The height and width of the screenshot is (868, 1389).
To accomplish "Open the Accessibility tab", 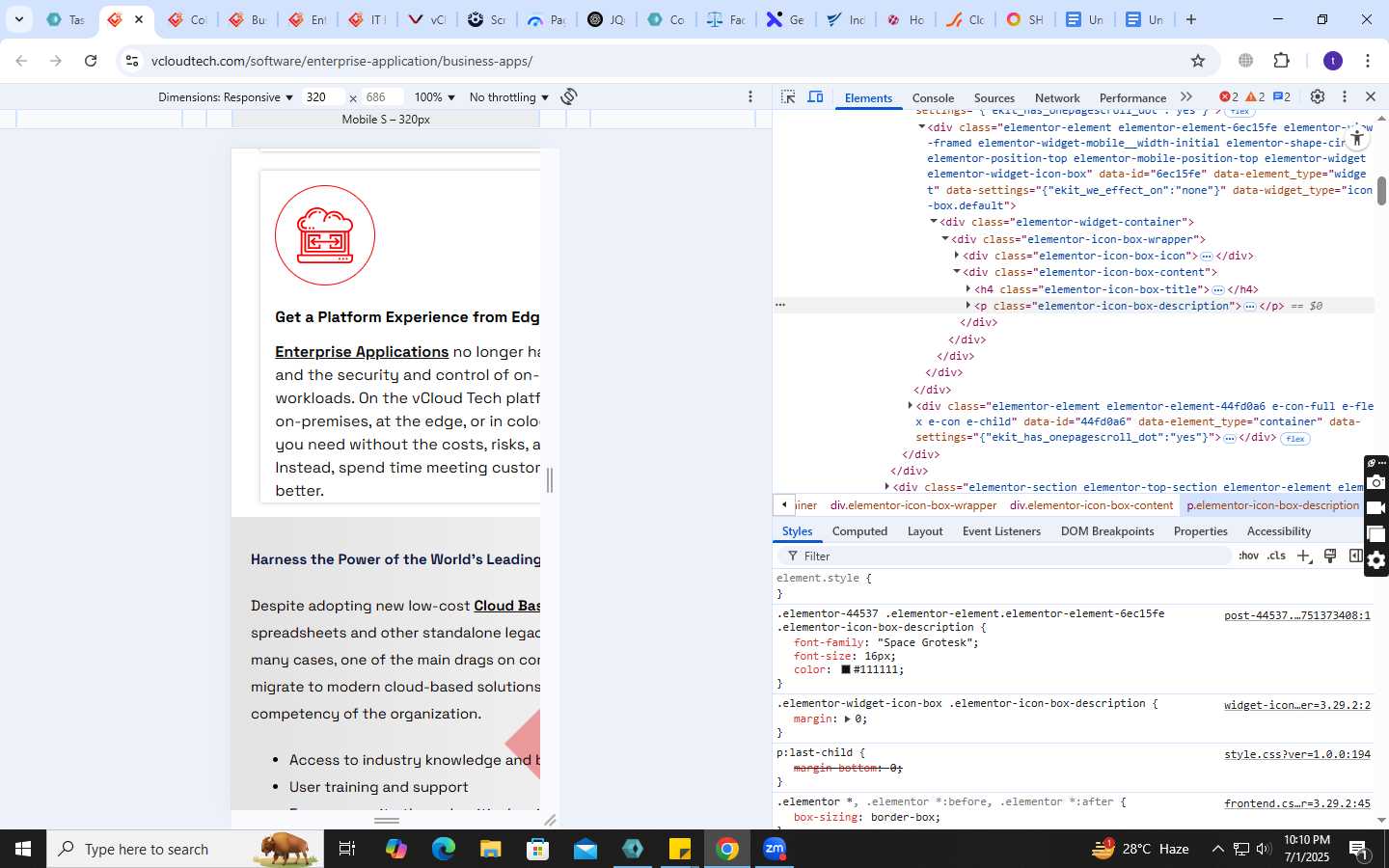I will (x=1279, y=531).
